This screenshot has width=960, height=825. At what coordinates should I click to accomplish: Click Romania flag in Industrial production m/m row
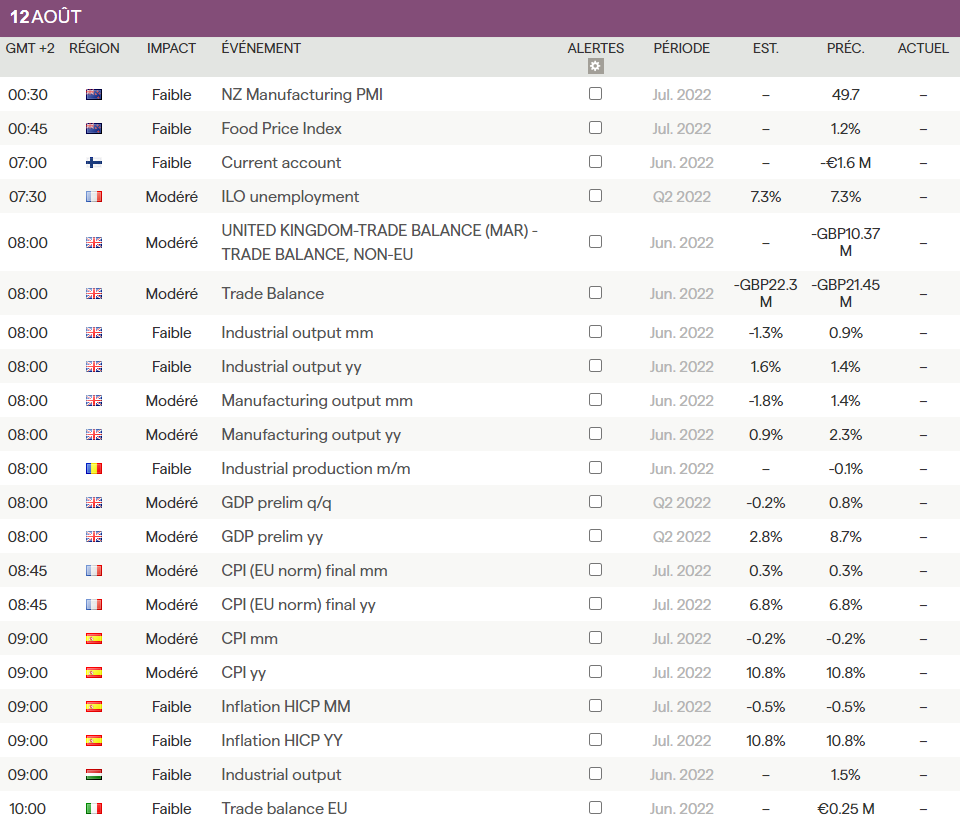[x=94, y=469]
